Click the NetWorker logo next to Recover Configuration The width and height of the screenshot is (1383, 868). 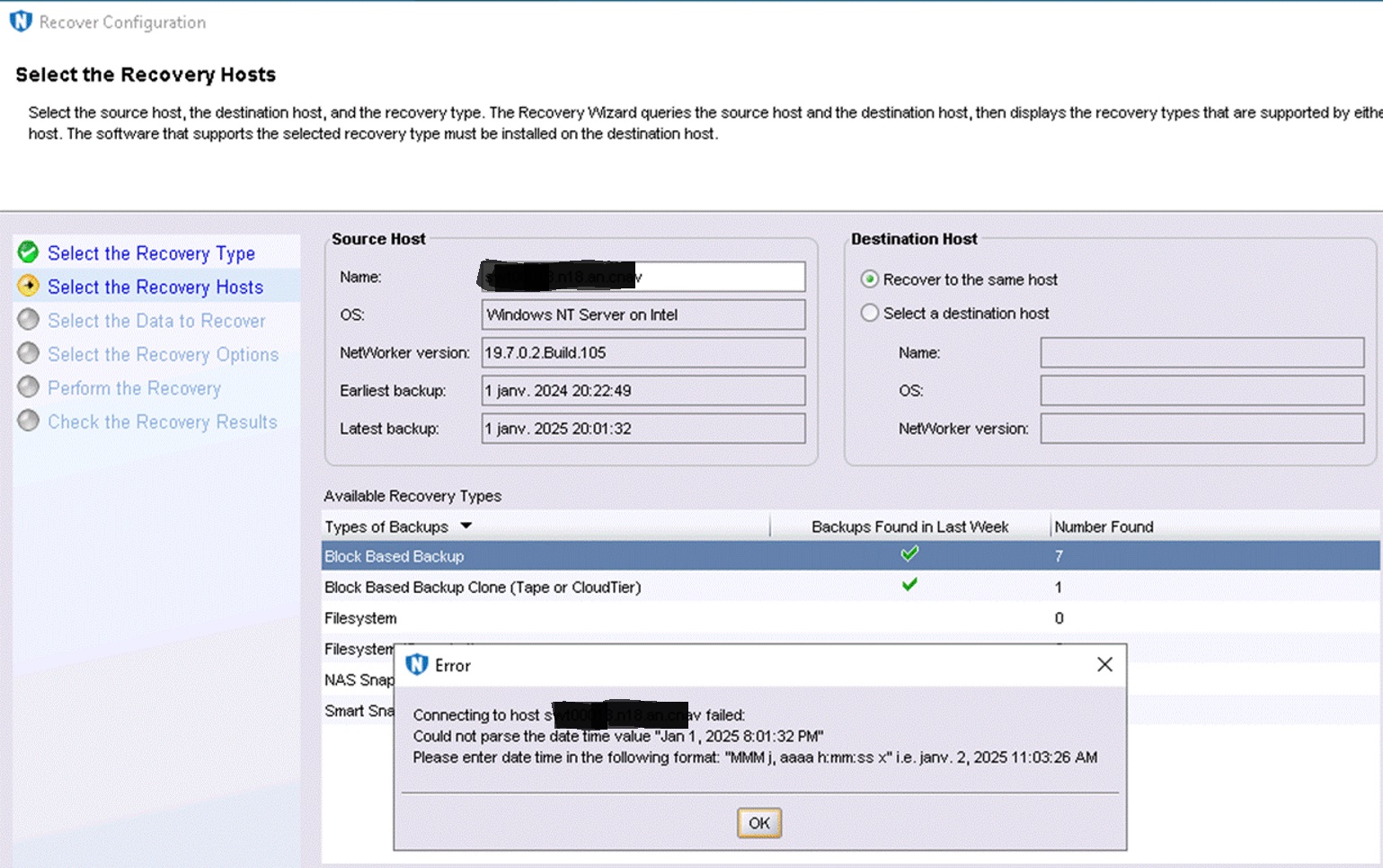(x=20, y=20)
